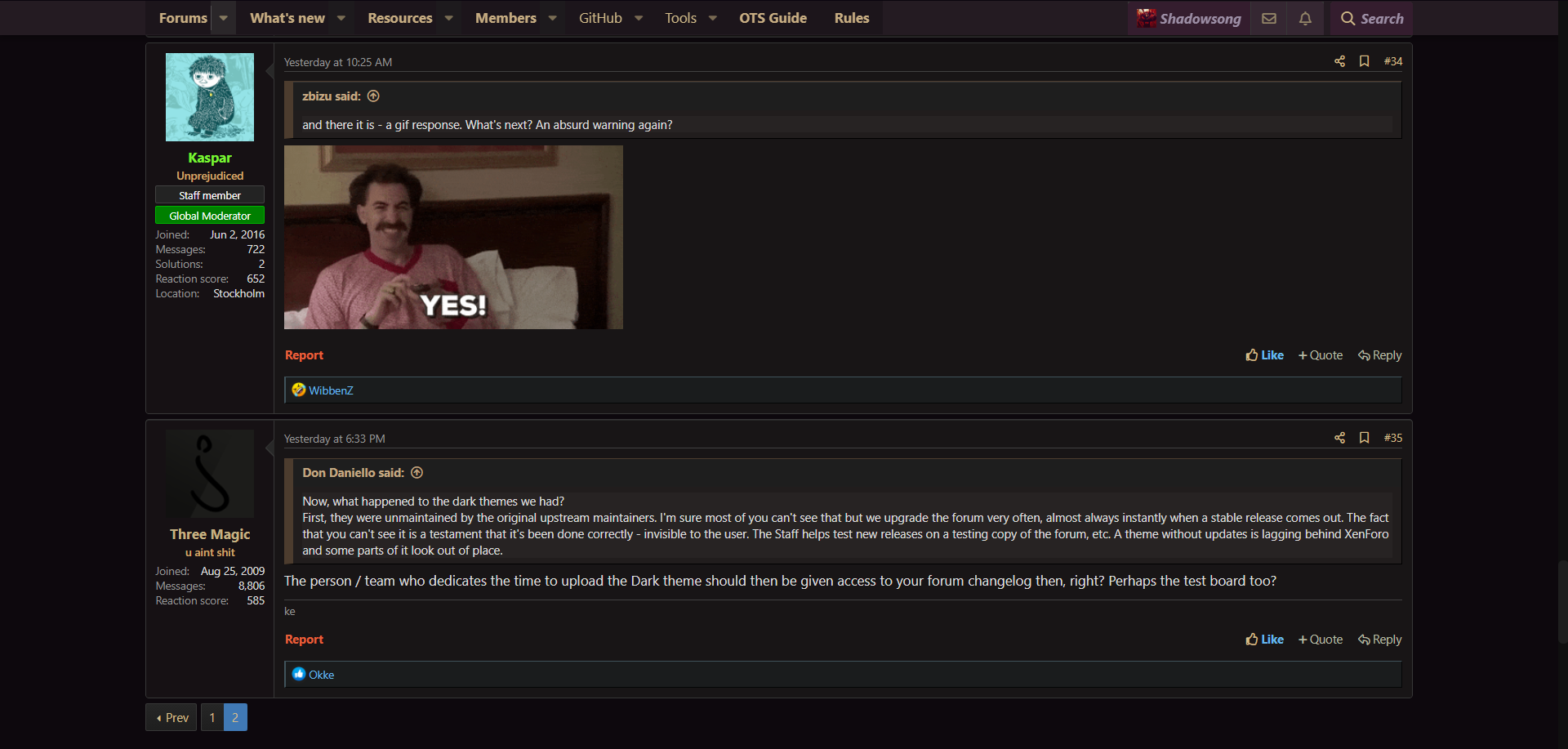Image resolution: width=1568 pixels, height=749 pixels.
Task: Open permalink #34
Action: 1392,61
